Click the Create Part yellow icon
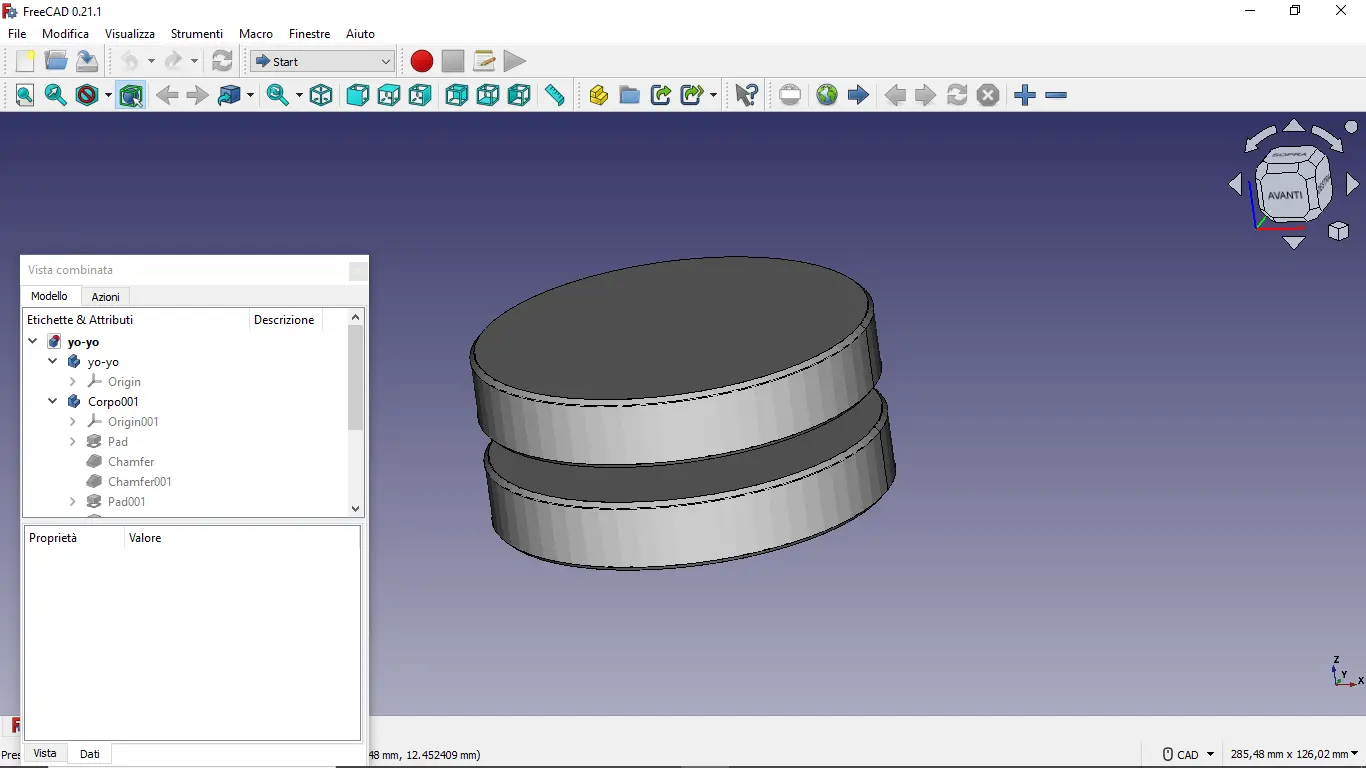The height and width of the screenshot is (768, 1366). pyautogui.click(x=598, y=95)
